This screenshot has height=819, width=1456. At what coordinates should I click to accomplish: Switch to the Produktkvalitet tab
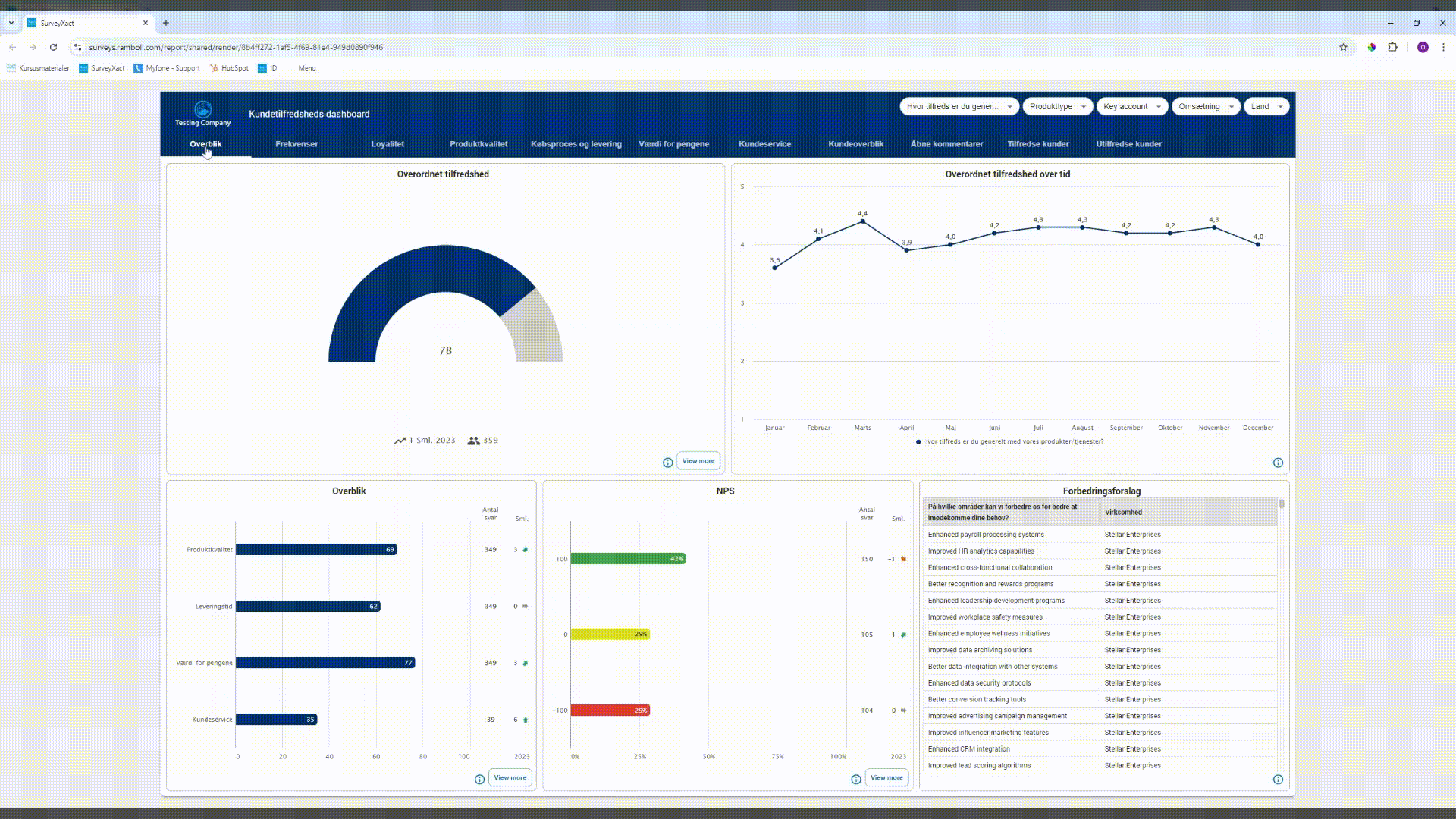pyautogui.click(x=479, y=144)
